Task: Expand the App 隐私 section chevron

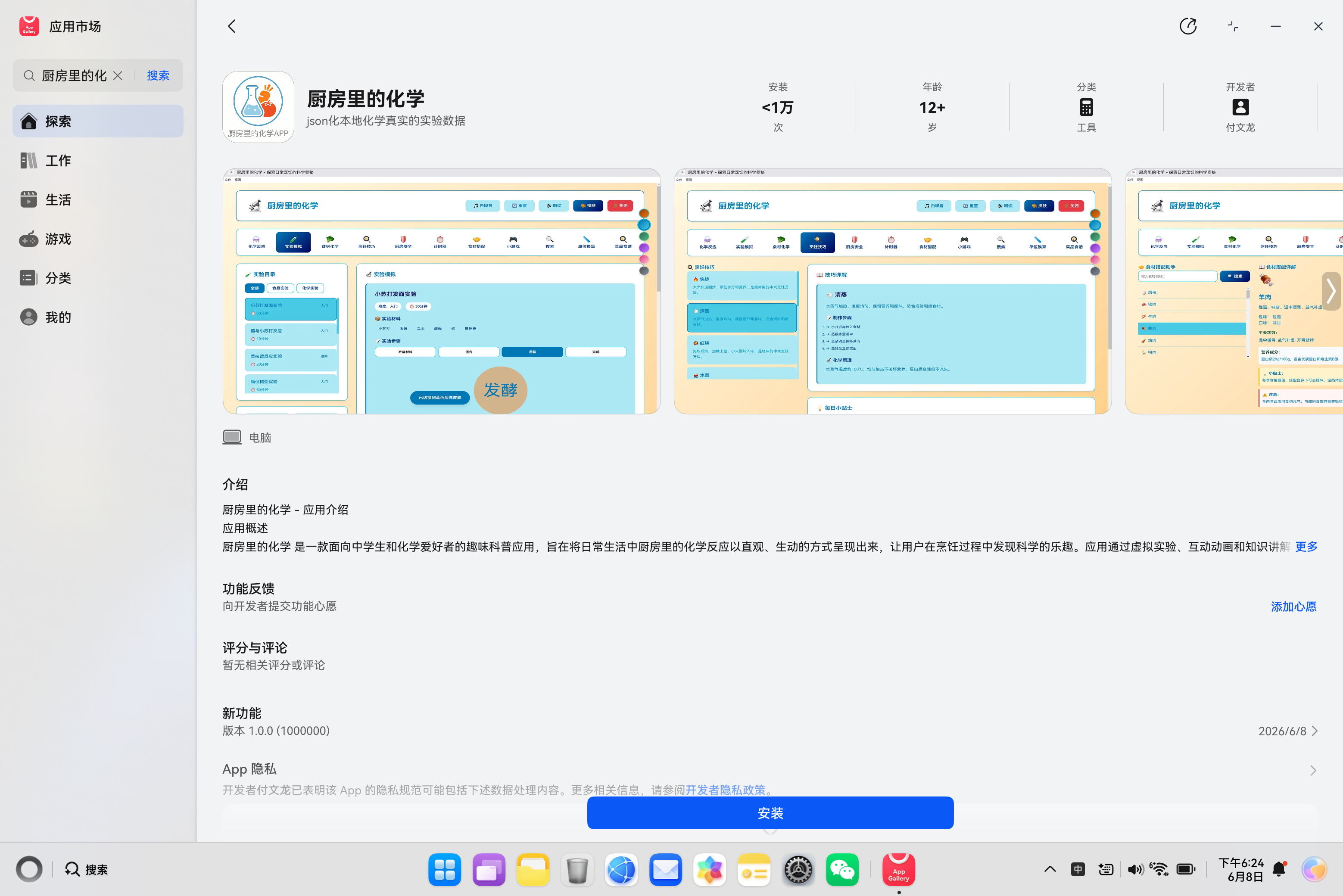Action: point(1313,770)
